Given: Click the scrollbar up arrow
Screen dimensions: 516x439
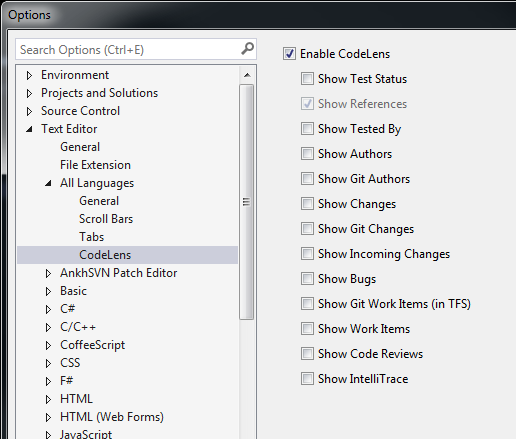Looking at the screenshot, I should 247,75.
